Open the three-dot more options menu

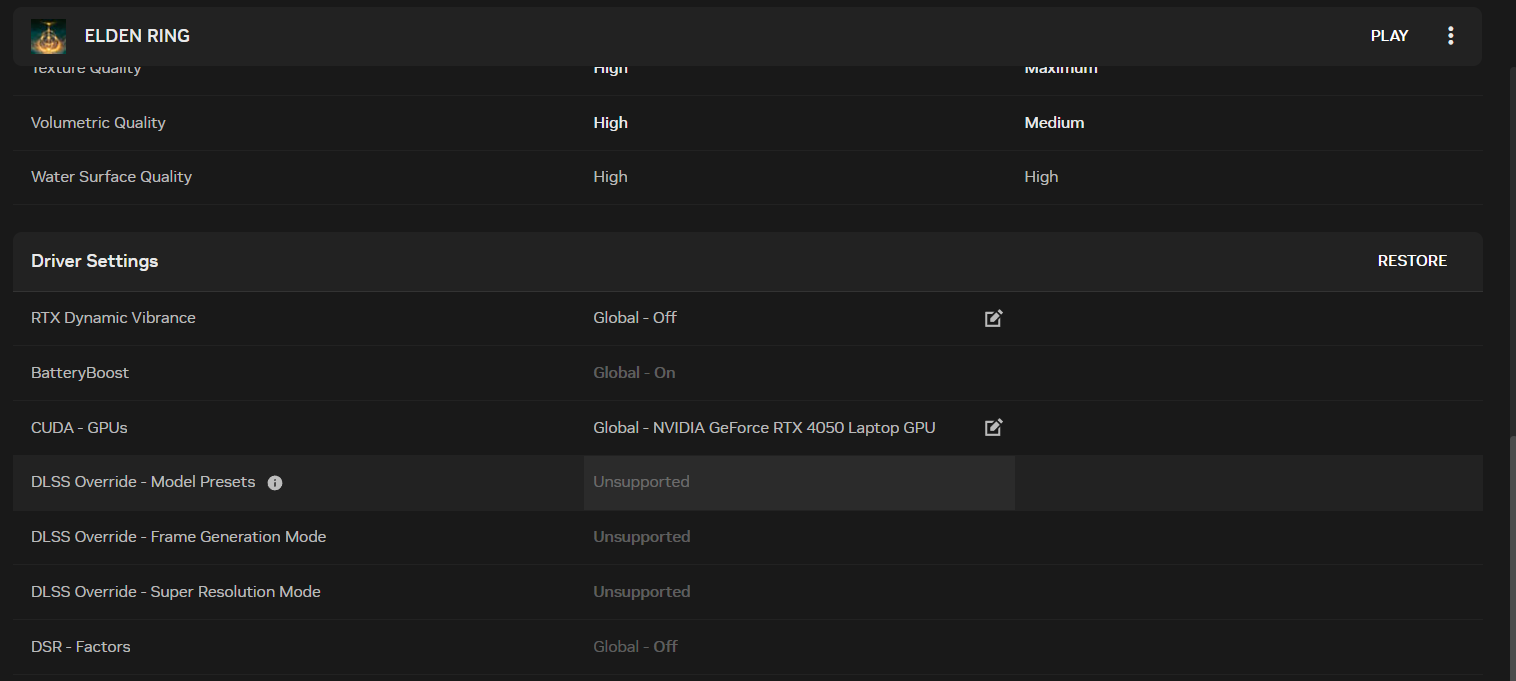(x=1451, y=36)
